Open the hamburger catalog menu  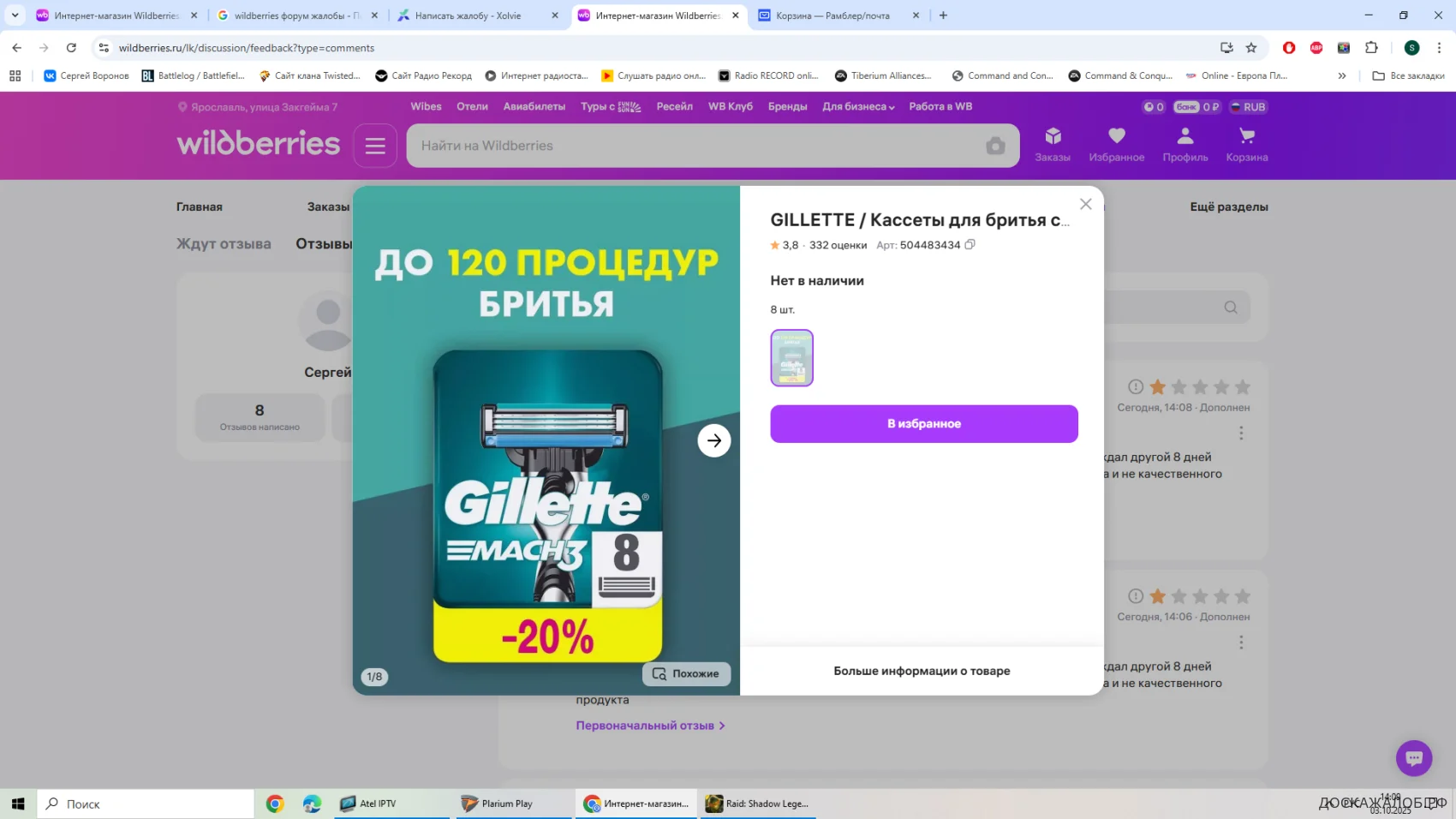(375, 146)
